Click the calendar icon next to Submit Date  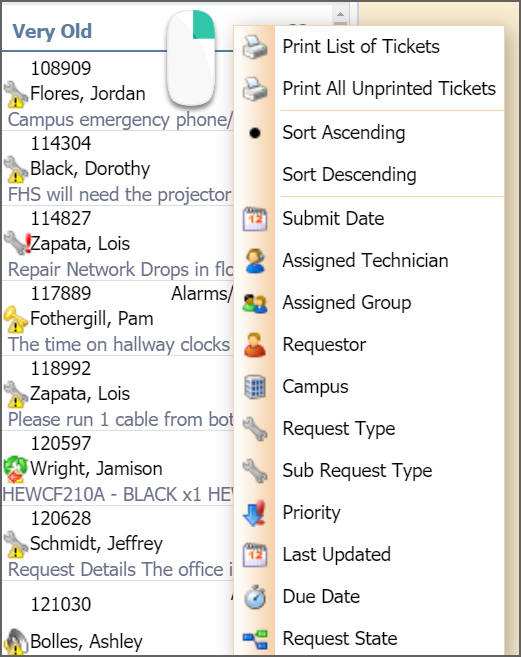255,219
